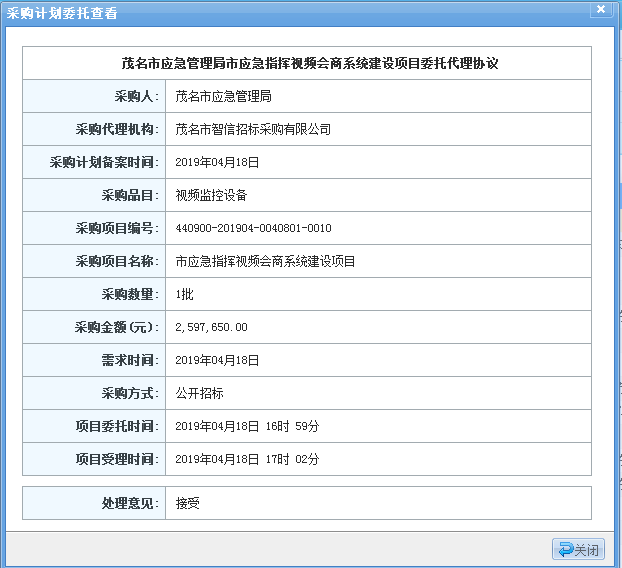
Task: Click the 采购品目 label
Action: coord(130,195)
